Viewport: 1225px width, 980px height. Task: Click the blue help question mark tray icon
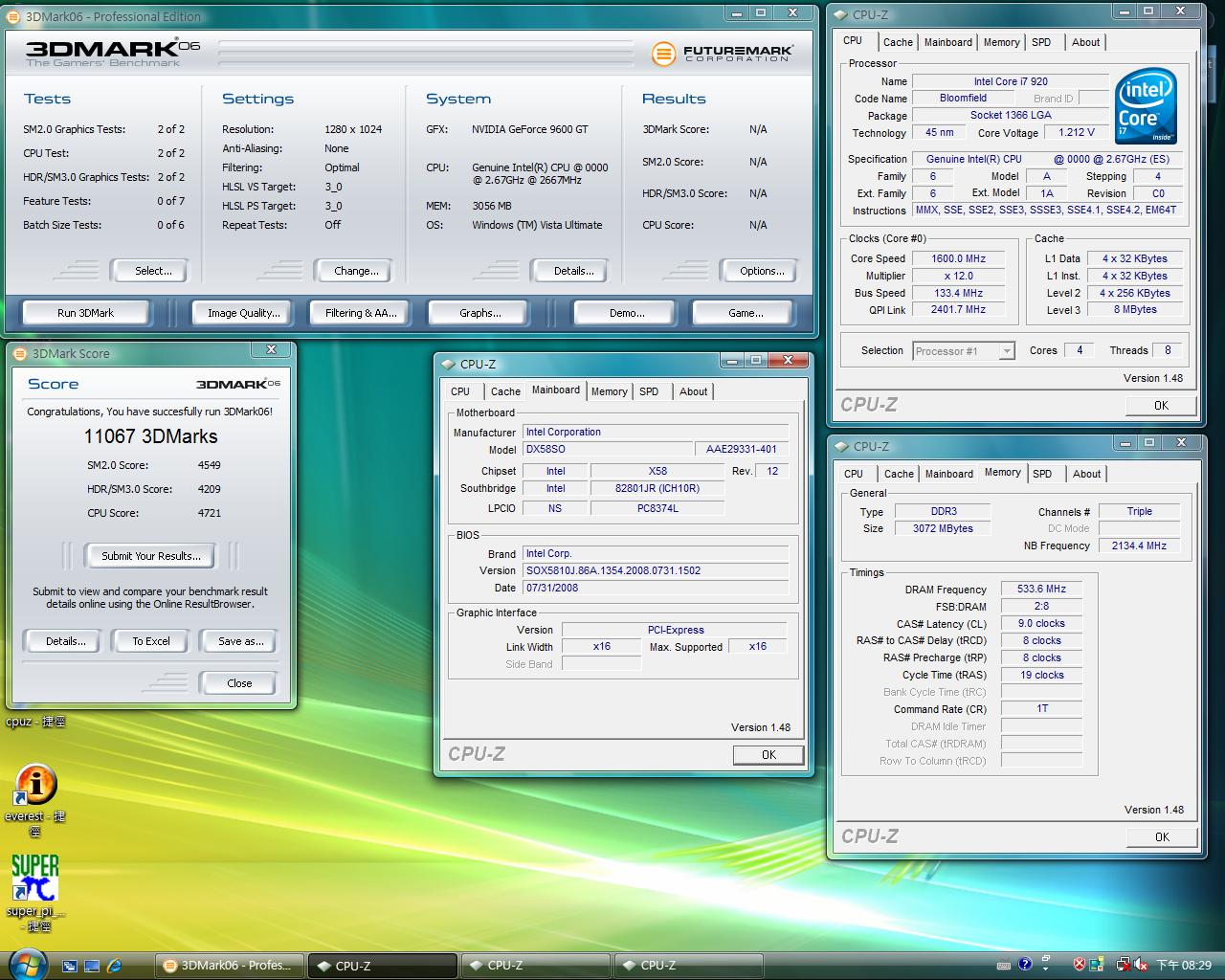pos(1025,965)
